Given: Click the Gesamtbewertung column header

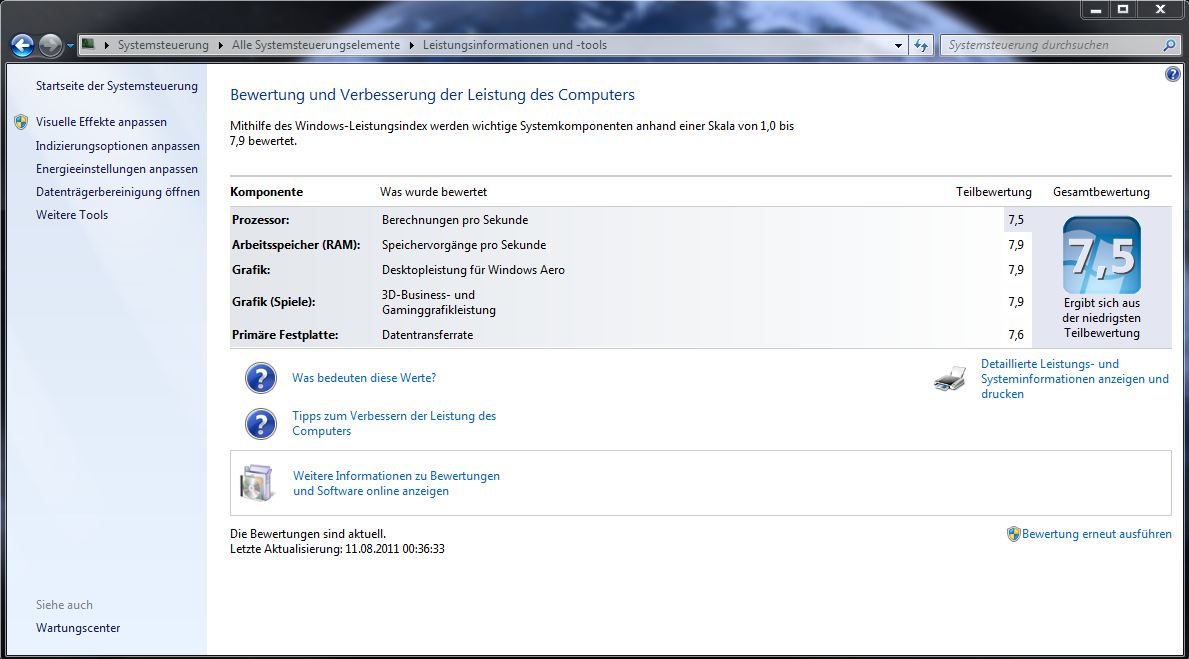Looking at the screenshot, I should coord(1101,192).
